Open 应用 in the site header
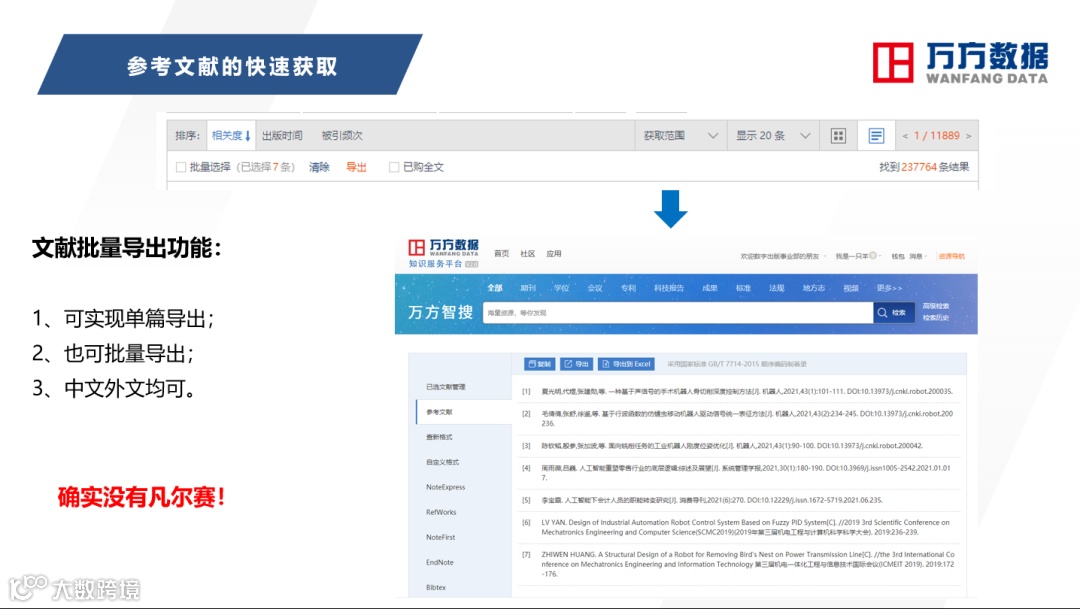This screenshot has width=1080, height=609. point(554,254)
